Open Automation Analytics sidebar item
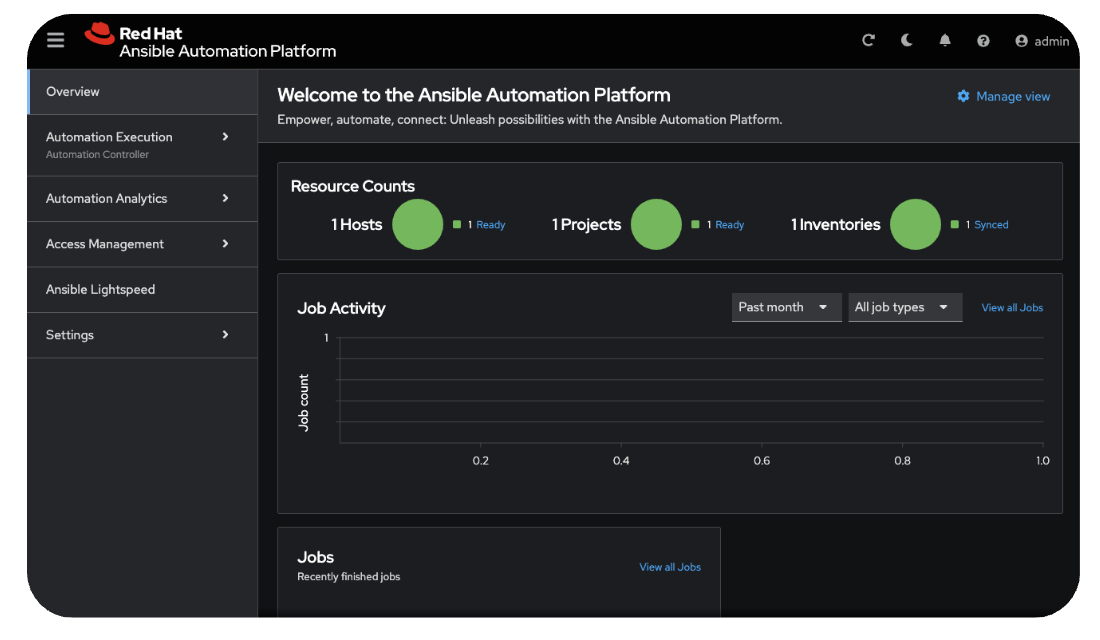The height and width of the screenshot is (640, 1100). pos(142,199)
